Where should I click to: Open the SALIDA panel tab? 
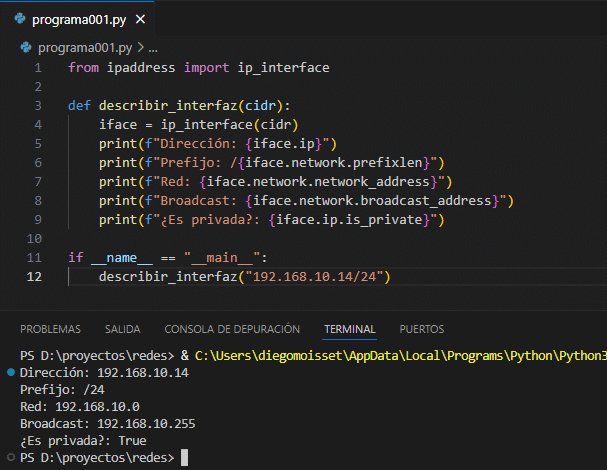tap(122, 329)
